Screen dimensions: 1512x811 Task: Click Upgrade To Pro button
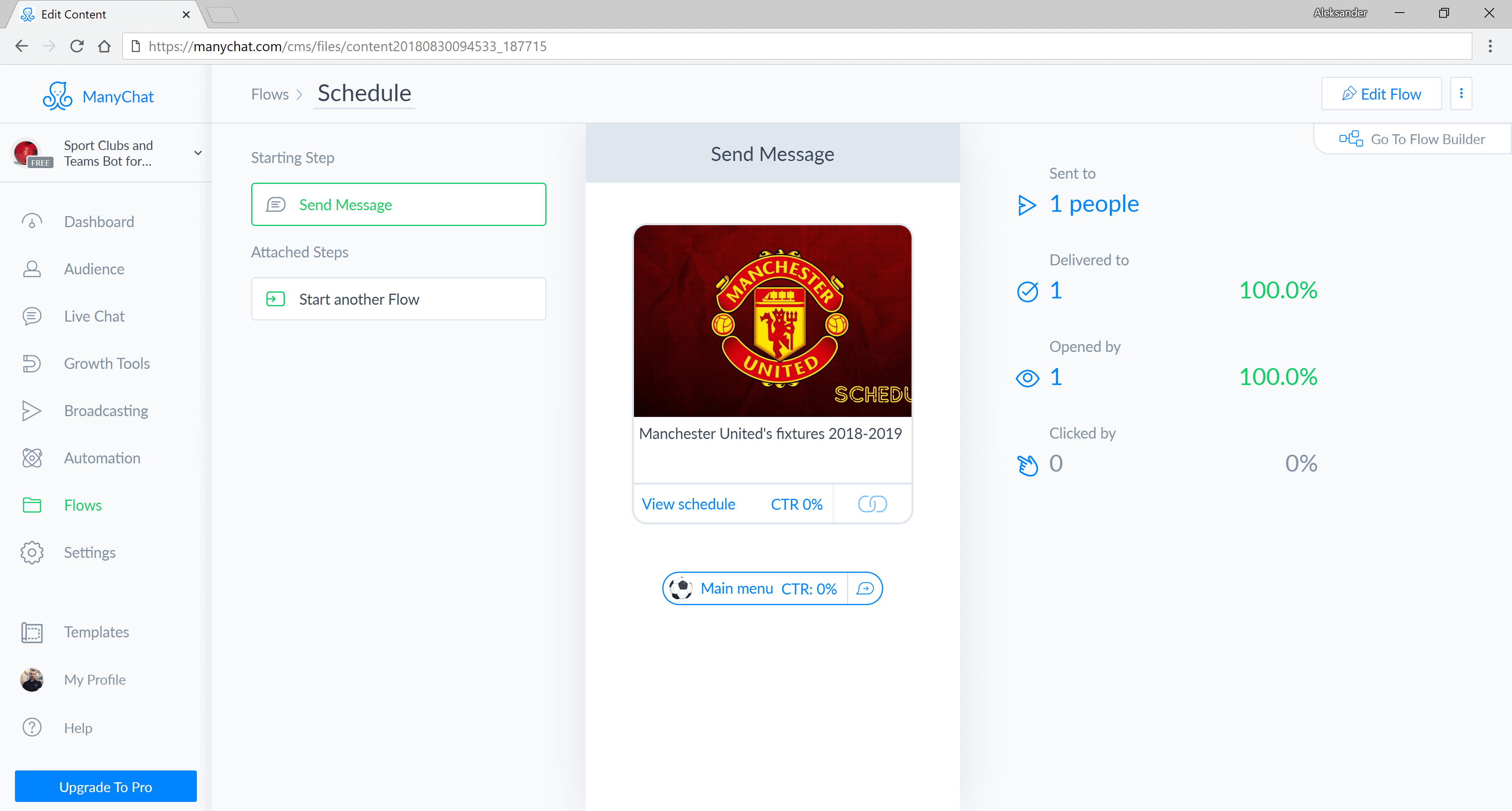106,786
